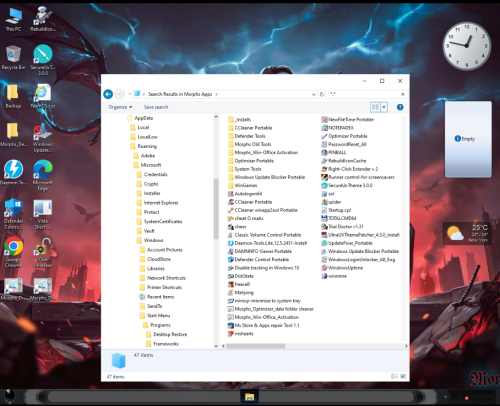Open the recent locations dropdown arrow
Viewport: 500px width, 406px height.
130,94
